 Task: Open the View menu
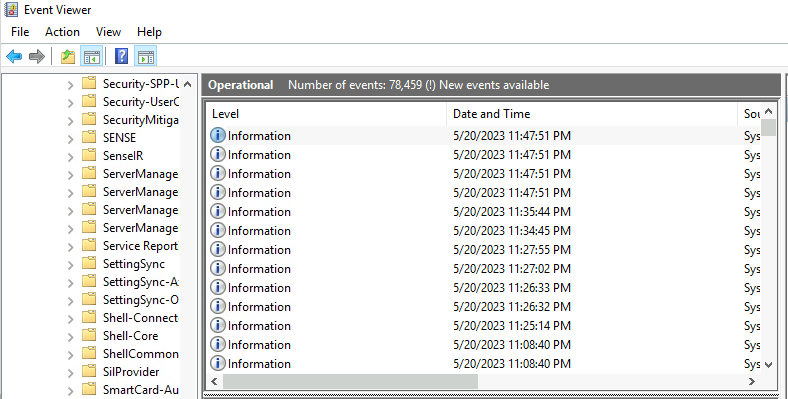click(x=109, y=32)
